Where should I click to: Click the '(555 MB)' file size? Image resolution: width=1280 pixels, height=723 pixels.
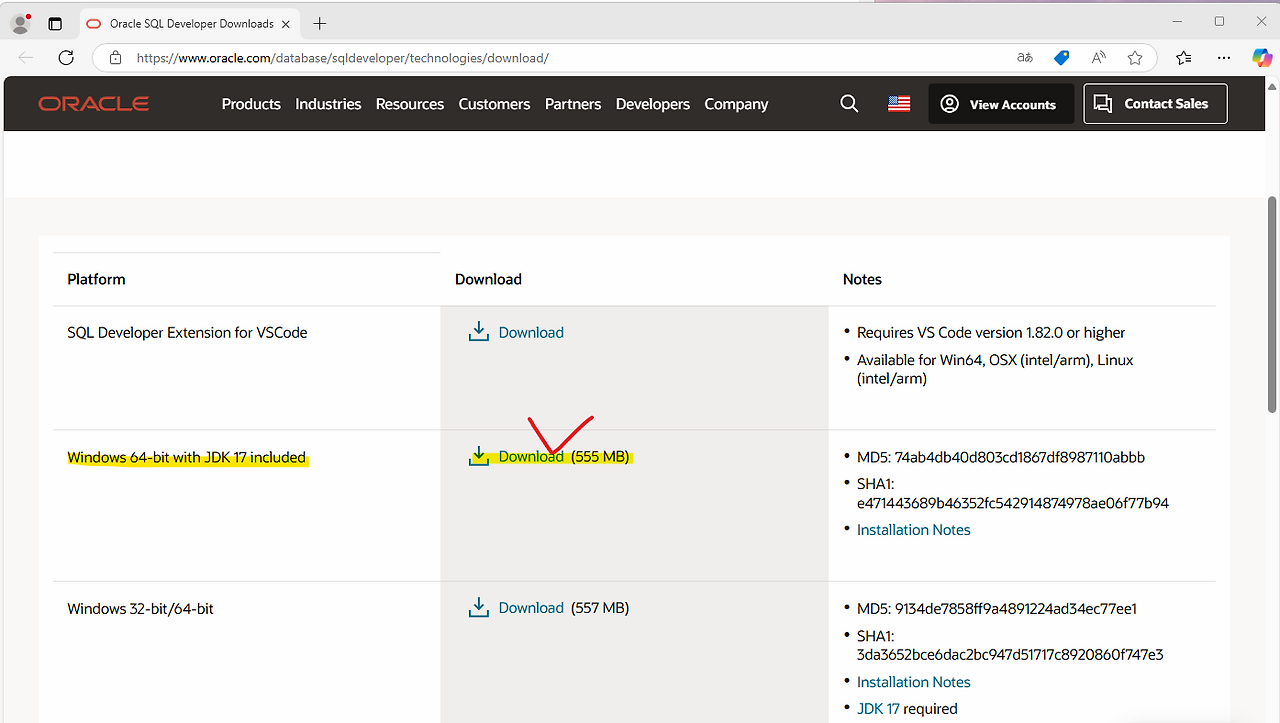pos(600,457)
